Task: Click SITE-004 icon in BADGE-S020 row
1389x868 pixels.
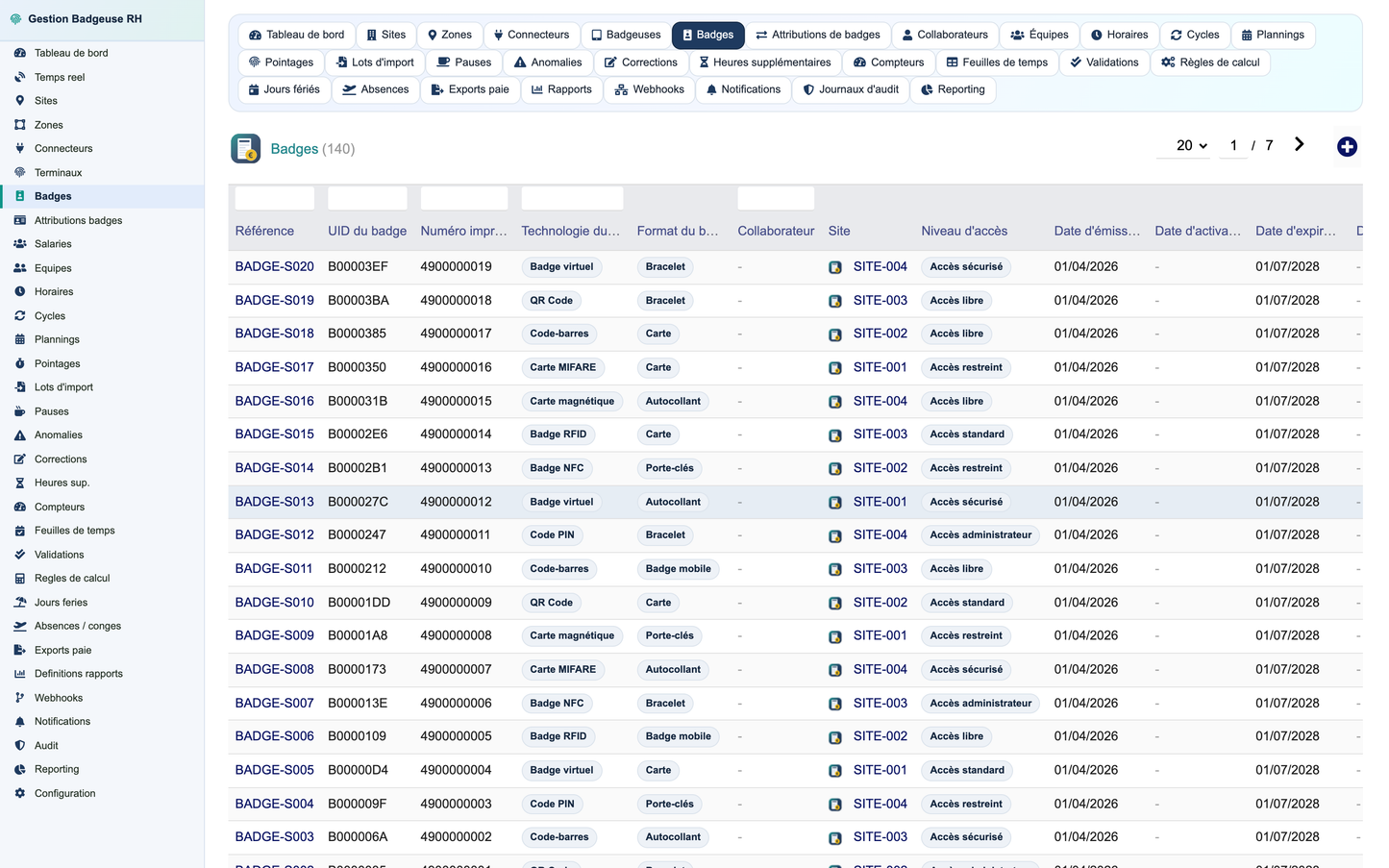Action: (x=835, y=267)
